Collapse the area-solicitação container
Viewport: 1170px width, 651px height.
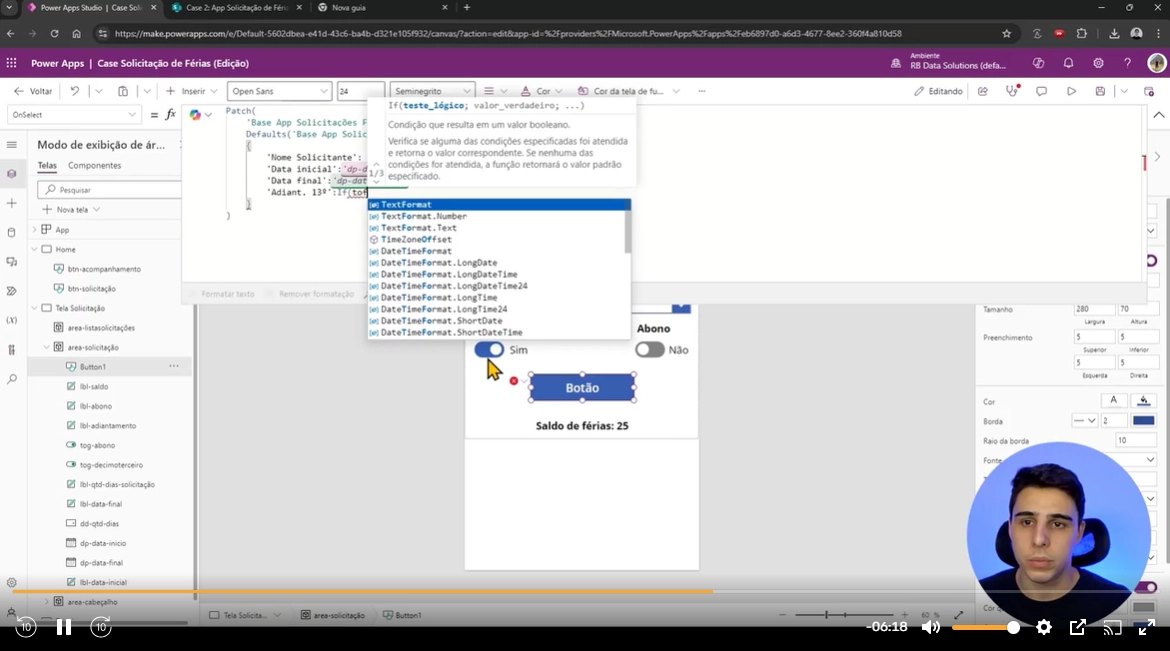[x=46, y=347]
